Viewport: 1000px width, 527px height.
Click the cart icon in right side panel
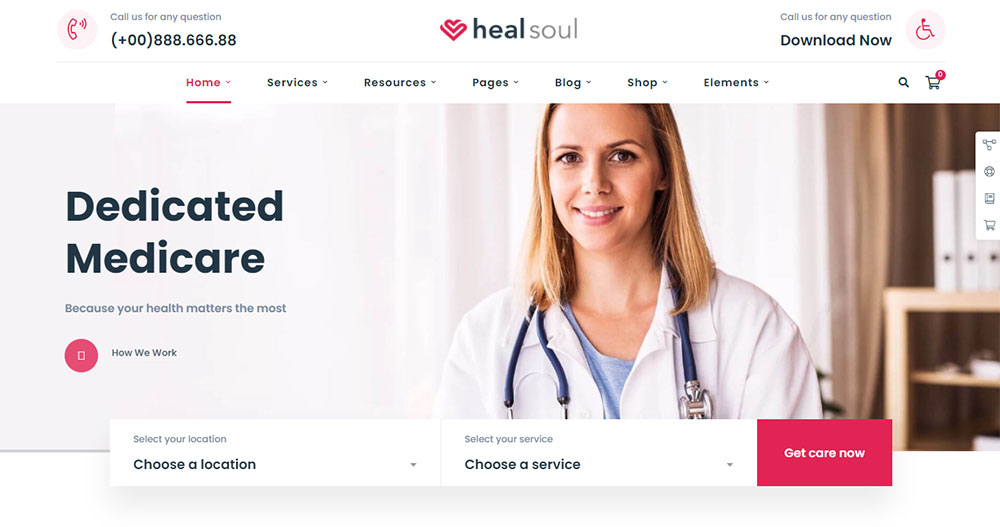[989, 225]
